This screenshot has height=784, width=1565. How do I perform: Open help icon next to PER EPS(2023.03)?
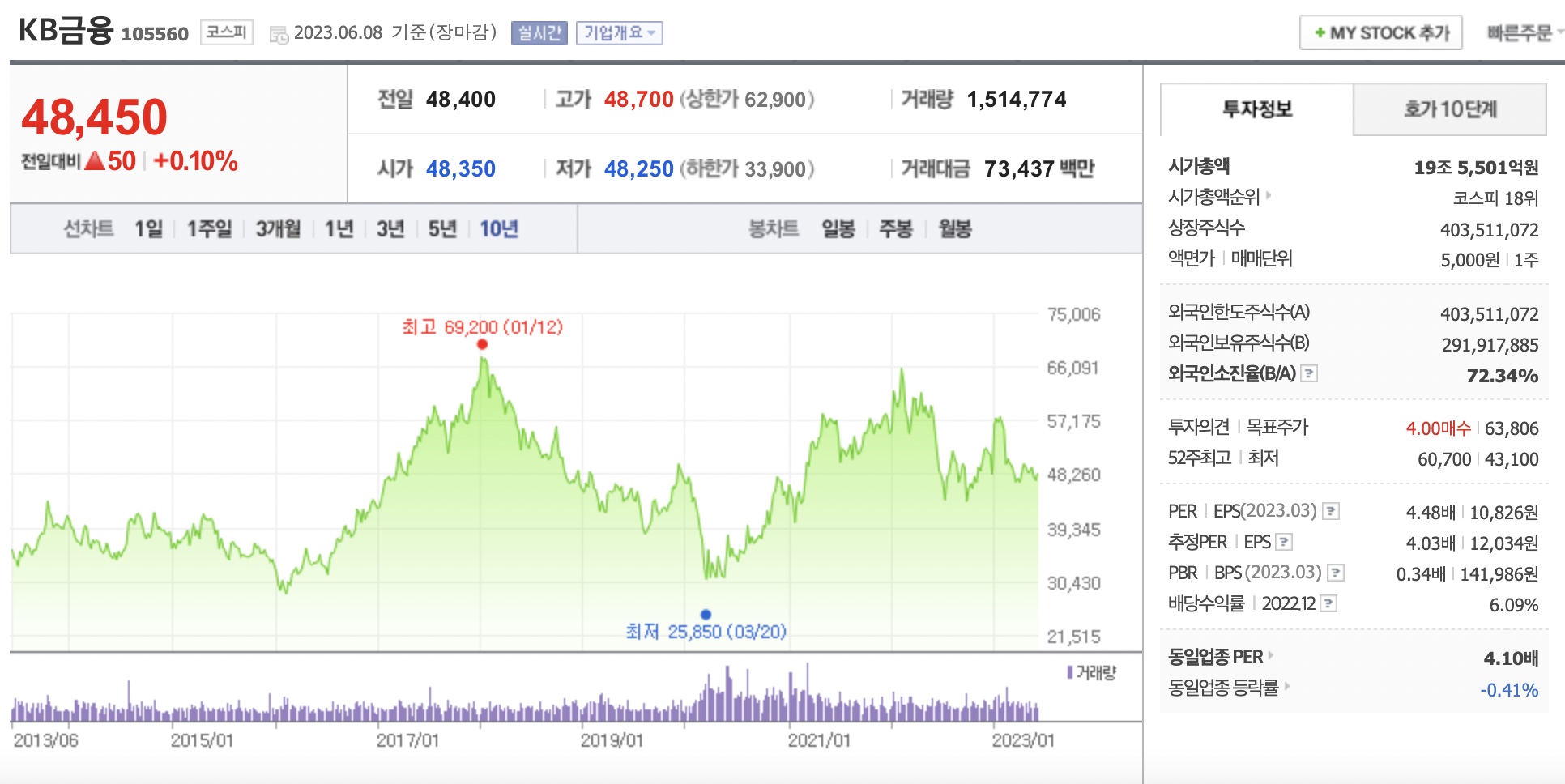pyautogui.click(x=1330, y=511)
